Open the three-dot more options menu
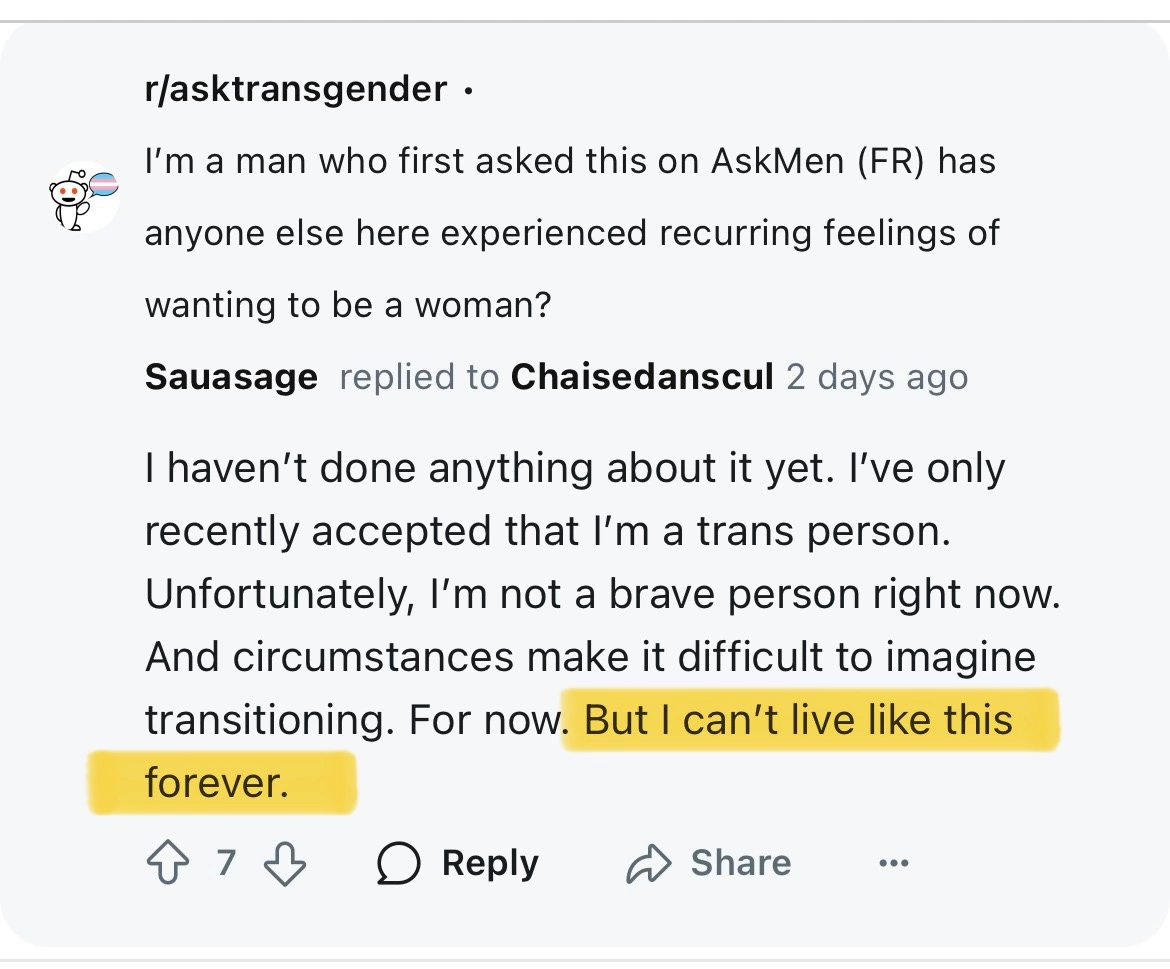1170x969 pixels. click(893, 863)
